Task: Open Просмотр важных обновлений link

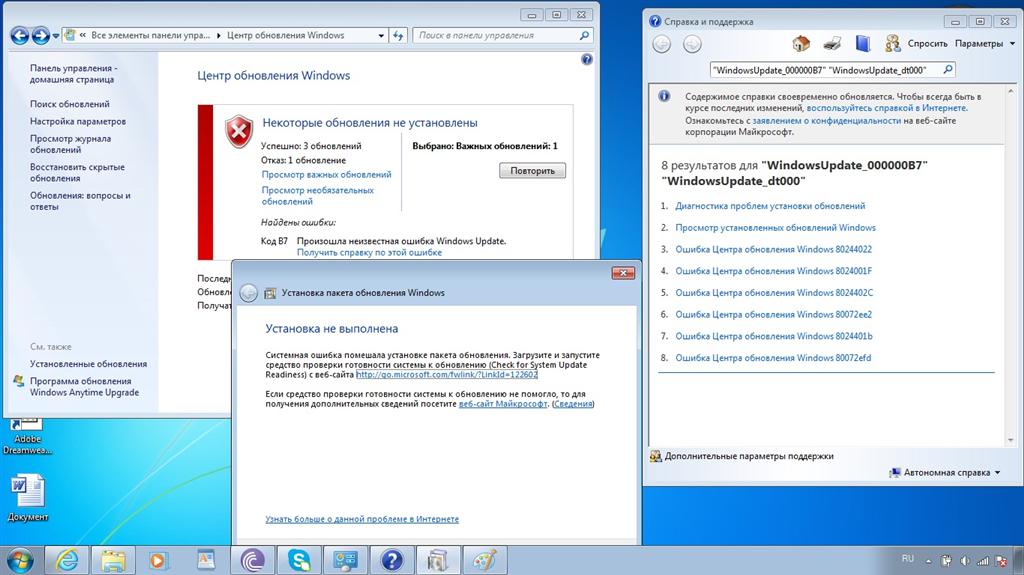Action: pos(327,174)
